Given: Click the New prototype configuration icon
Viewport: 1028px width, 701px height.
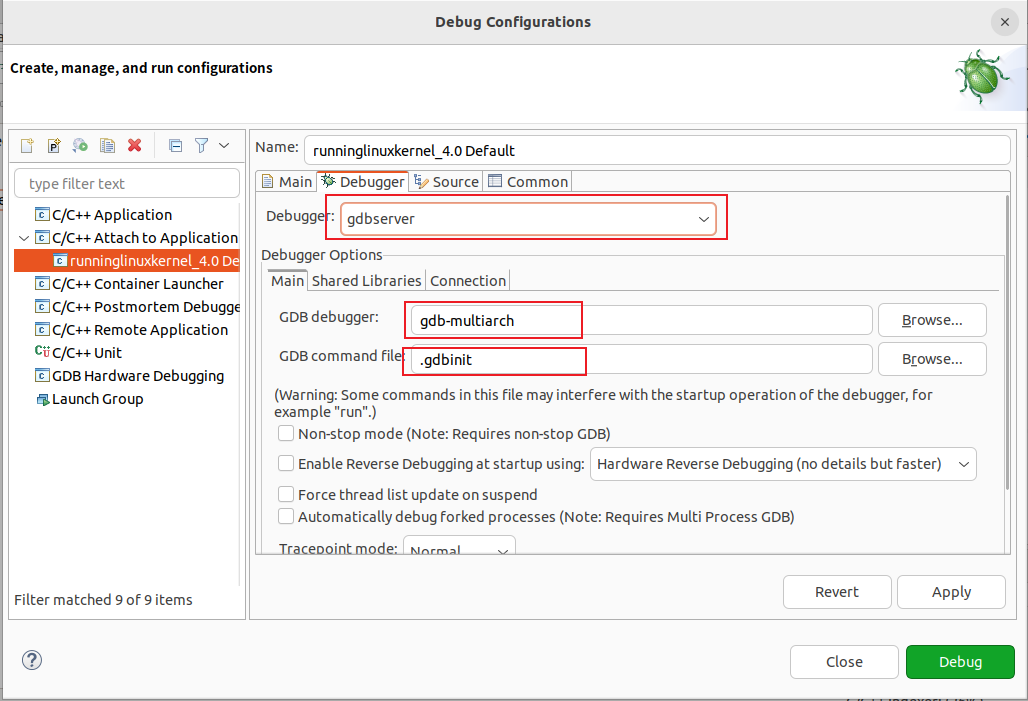Looking at the screenshot, I should [x=54, y=146].
